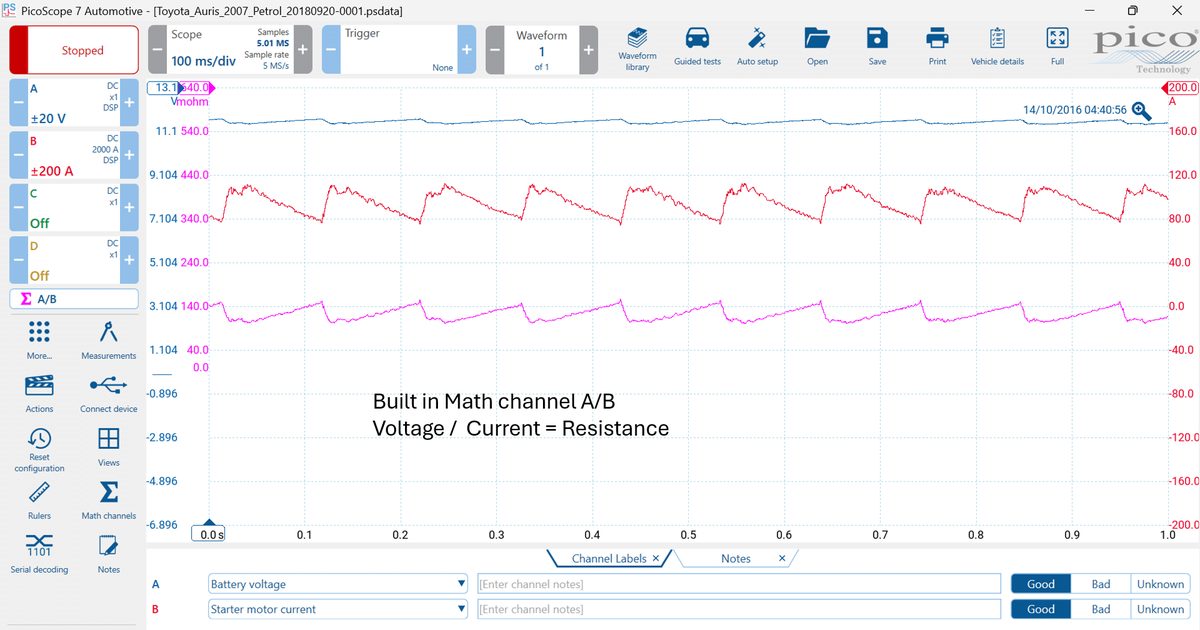The image size is (1200, 630).
Task: Click the 0.0 s time ruler handle
Action: tap(210, 532)
